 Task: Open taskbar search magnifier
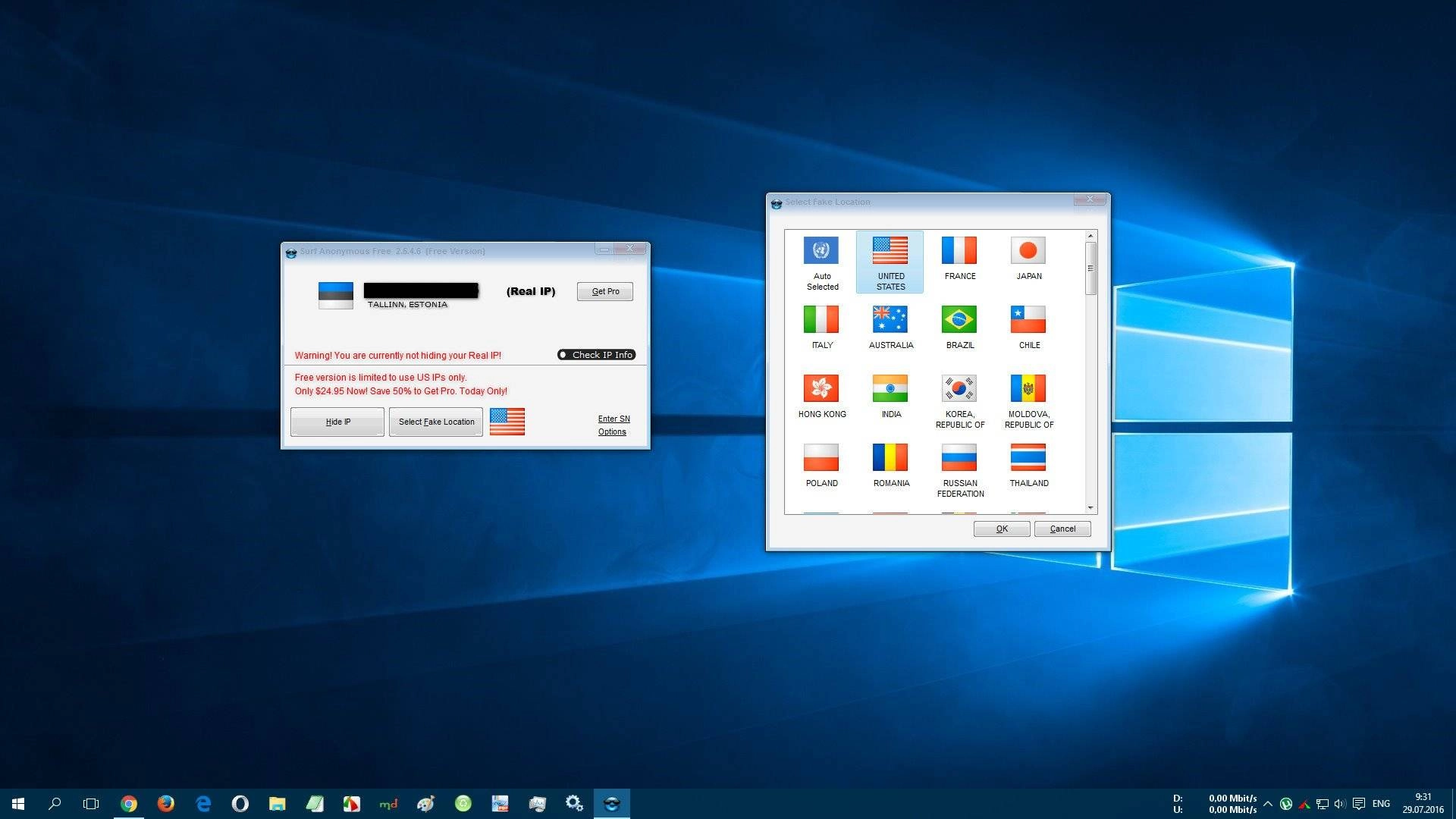point(55,803)
